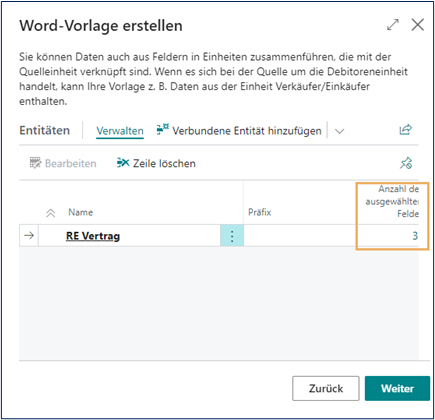Image resolution: width=435 pixels, height=420 pixels.
Task: Click the pin/unpin action bar icon
Action: (406, 163)
